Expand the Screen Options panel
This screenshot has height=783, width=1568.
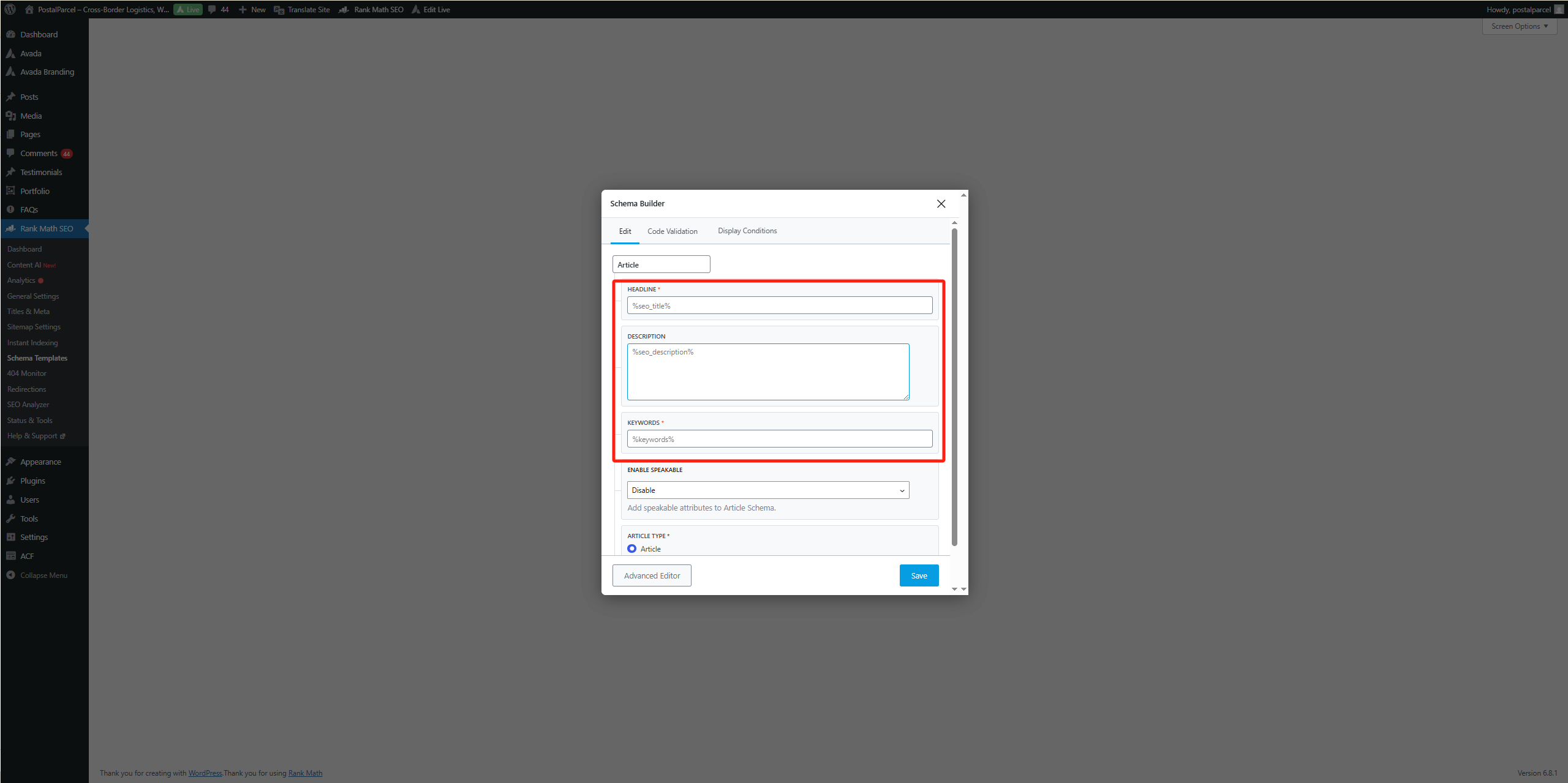(1519, 26)
